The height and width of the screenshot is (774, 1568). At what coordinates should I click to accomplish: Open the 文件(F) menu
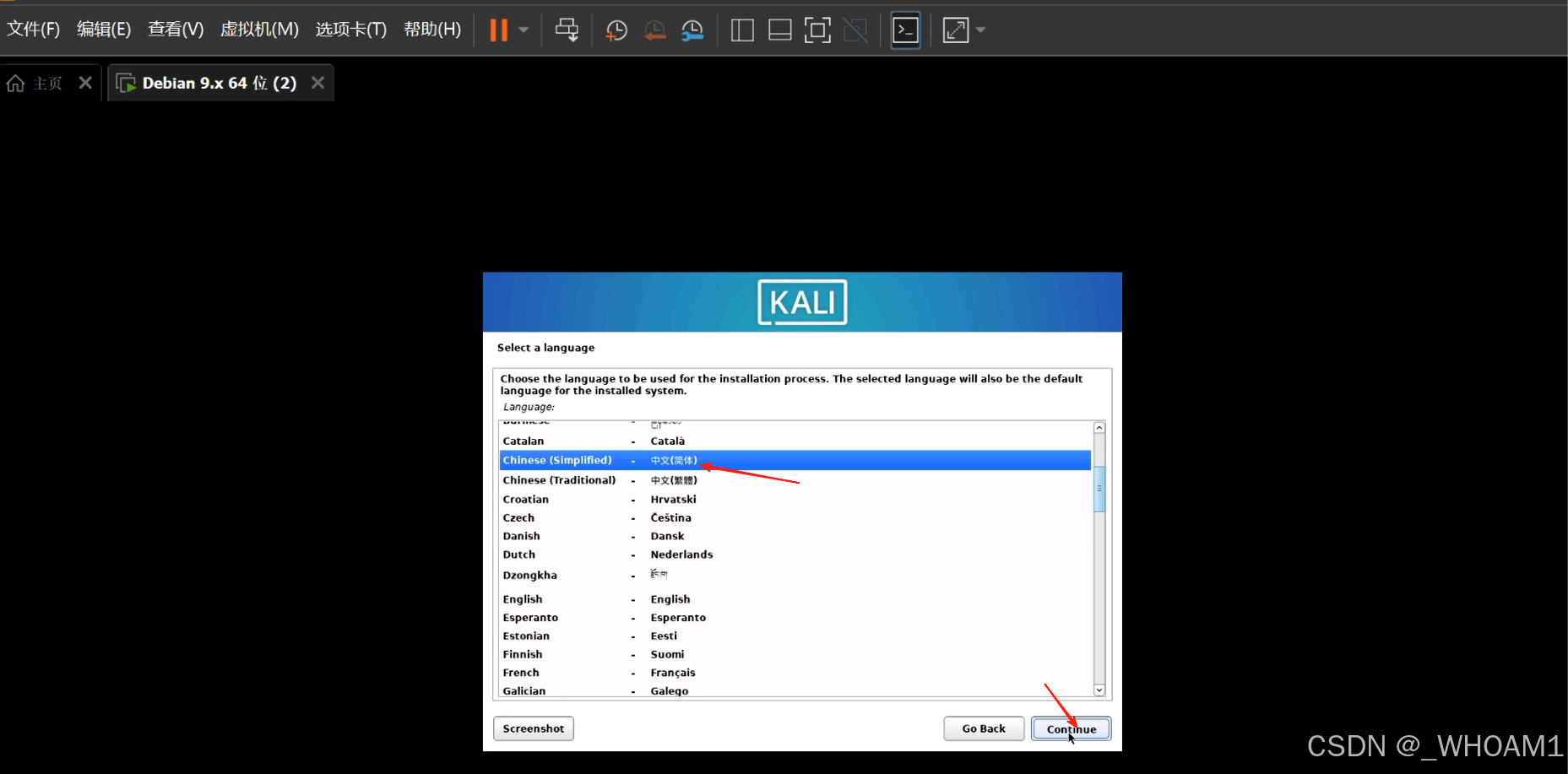tap(34, 30)
